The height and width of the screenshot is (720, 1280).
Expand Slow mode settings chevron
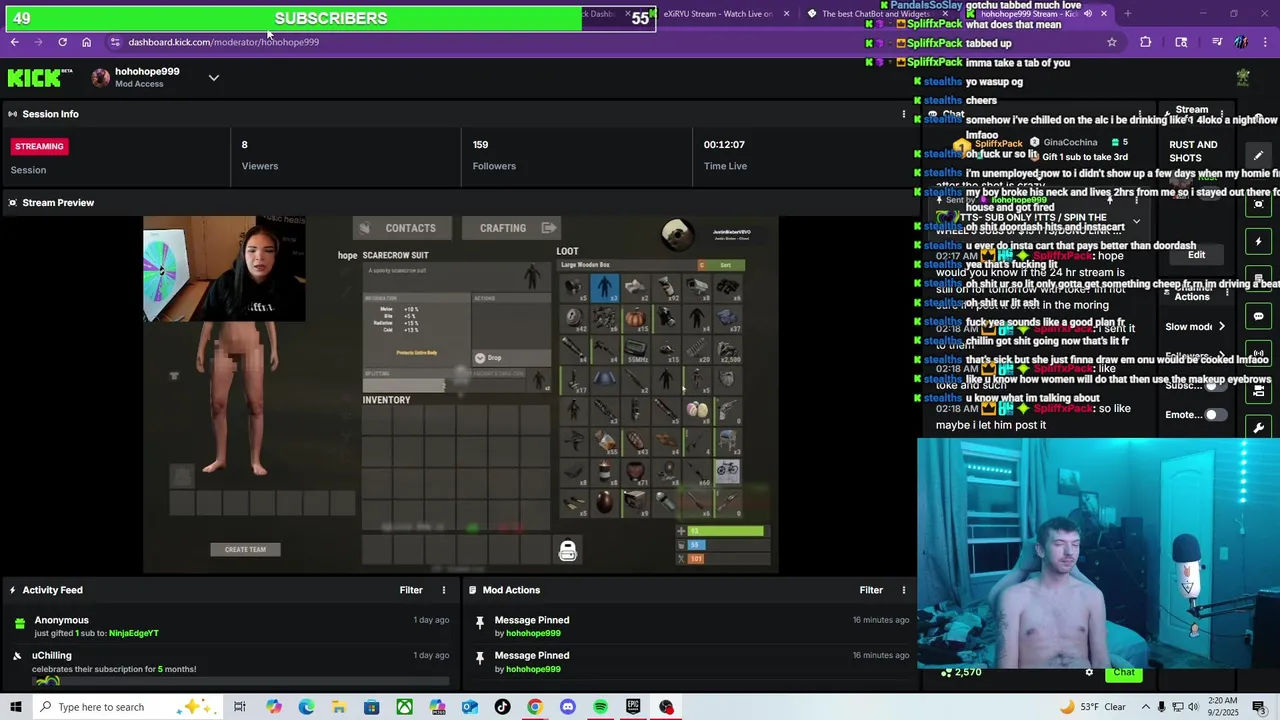(1221, 327)
